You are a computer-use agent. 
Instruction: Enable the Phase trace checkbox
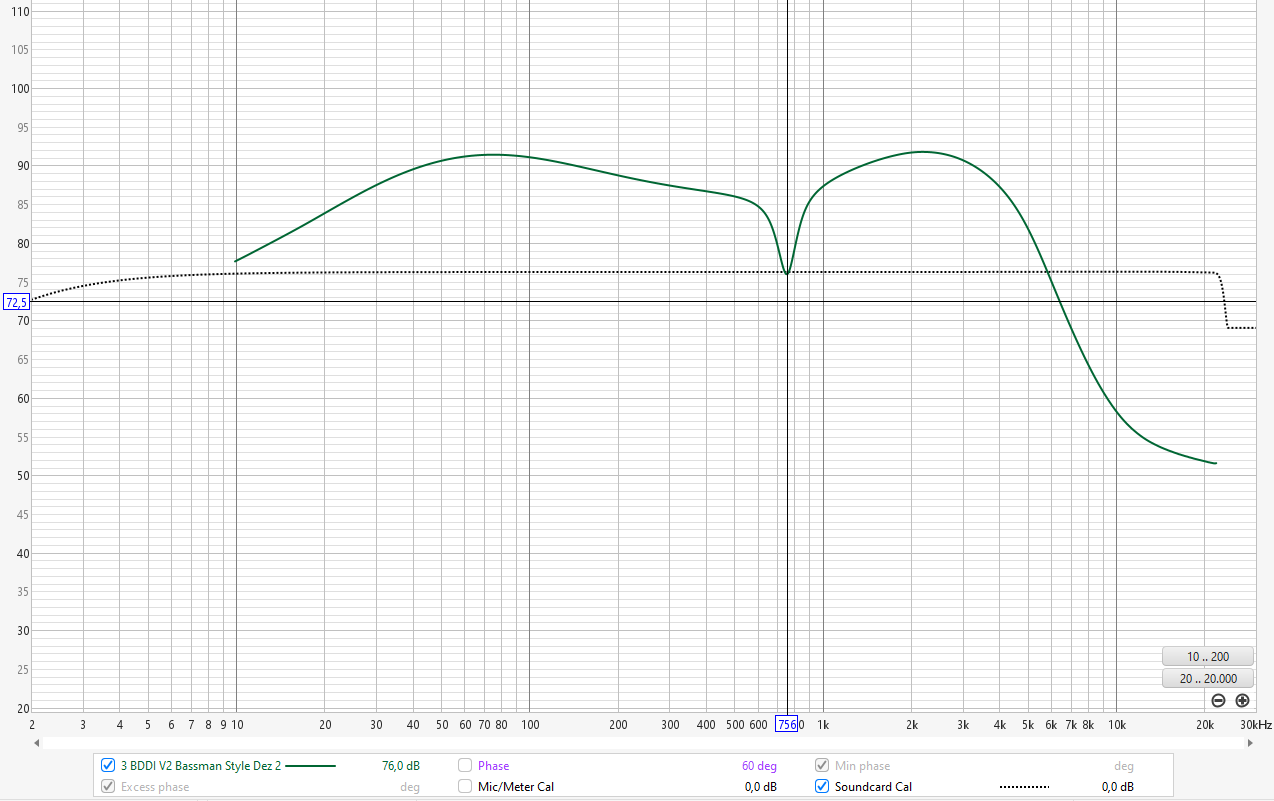pyautogui.click(x=465, y=766)
